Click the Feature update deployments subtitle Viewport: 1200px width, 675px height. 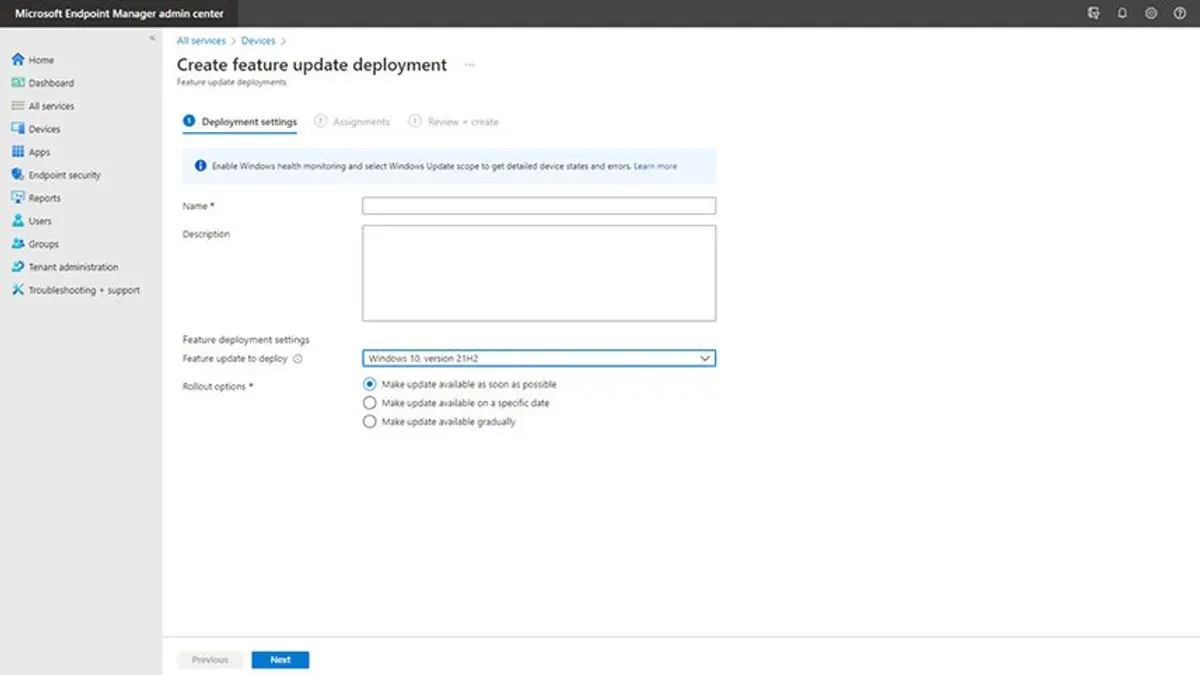[x=231, y=82]
